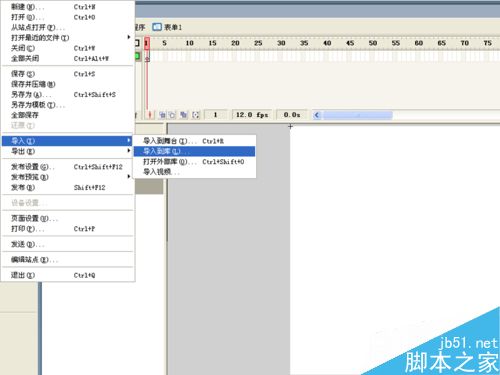500x375 pixels.
Task: Click 发布 (Publish) with shortcut Shift+F12
Action: click(68, 187)
